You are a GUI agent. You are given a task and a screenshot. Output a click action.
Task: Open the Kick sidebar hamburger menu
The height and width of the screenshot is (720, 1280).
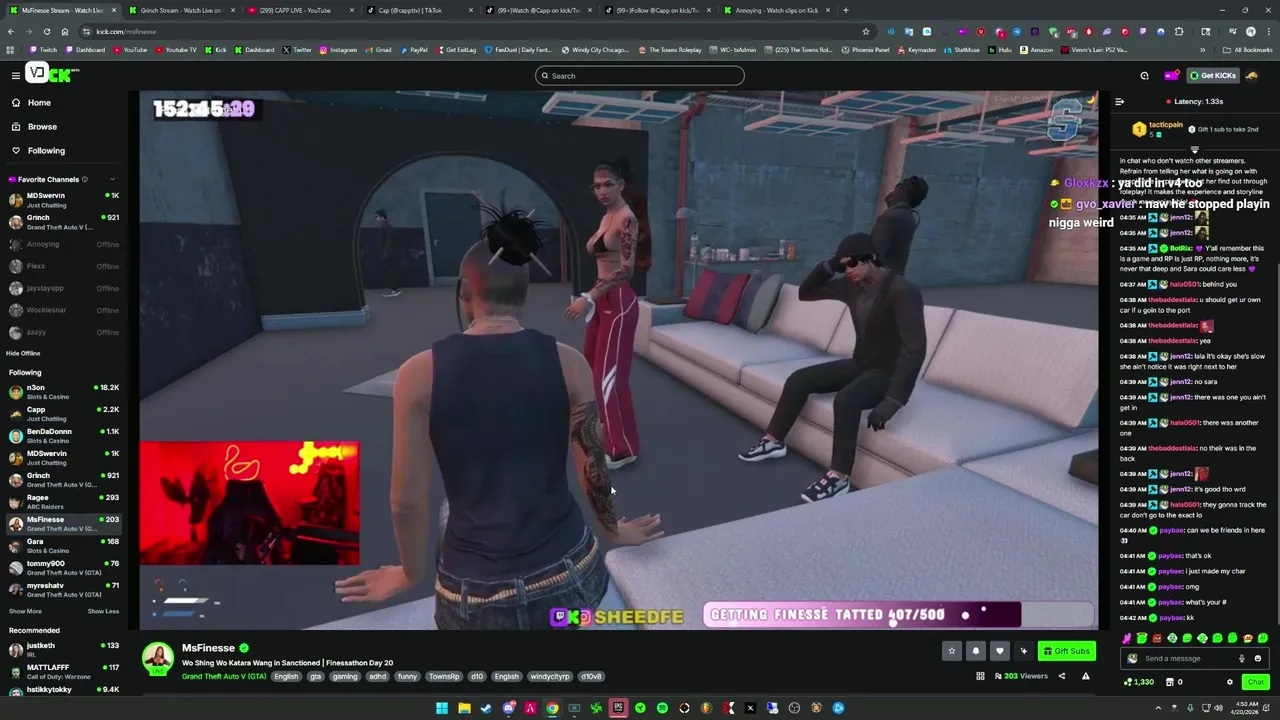(15, 75)
